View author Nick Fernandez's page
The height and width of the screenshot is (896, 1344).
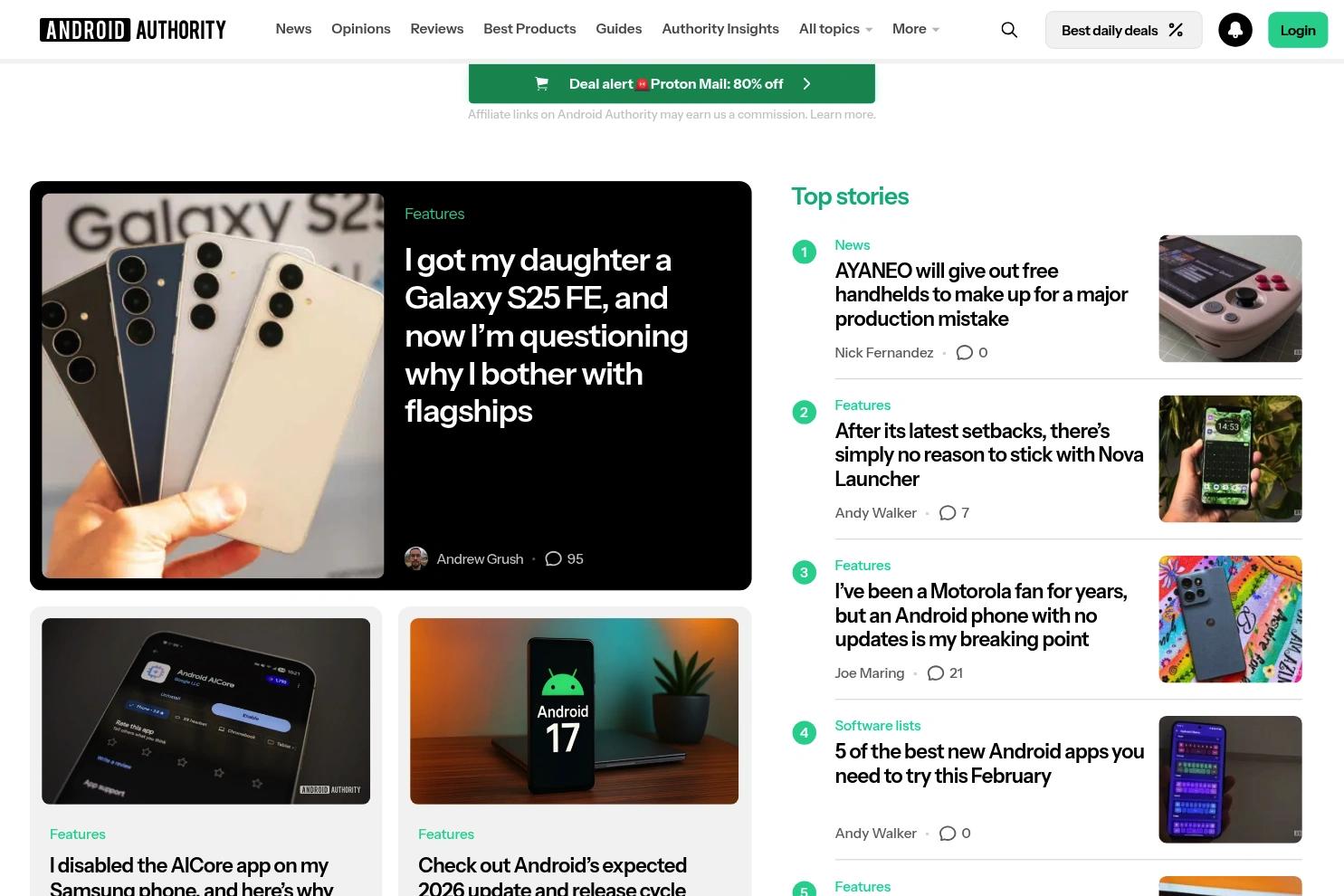coord(884,353)
